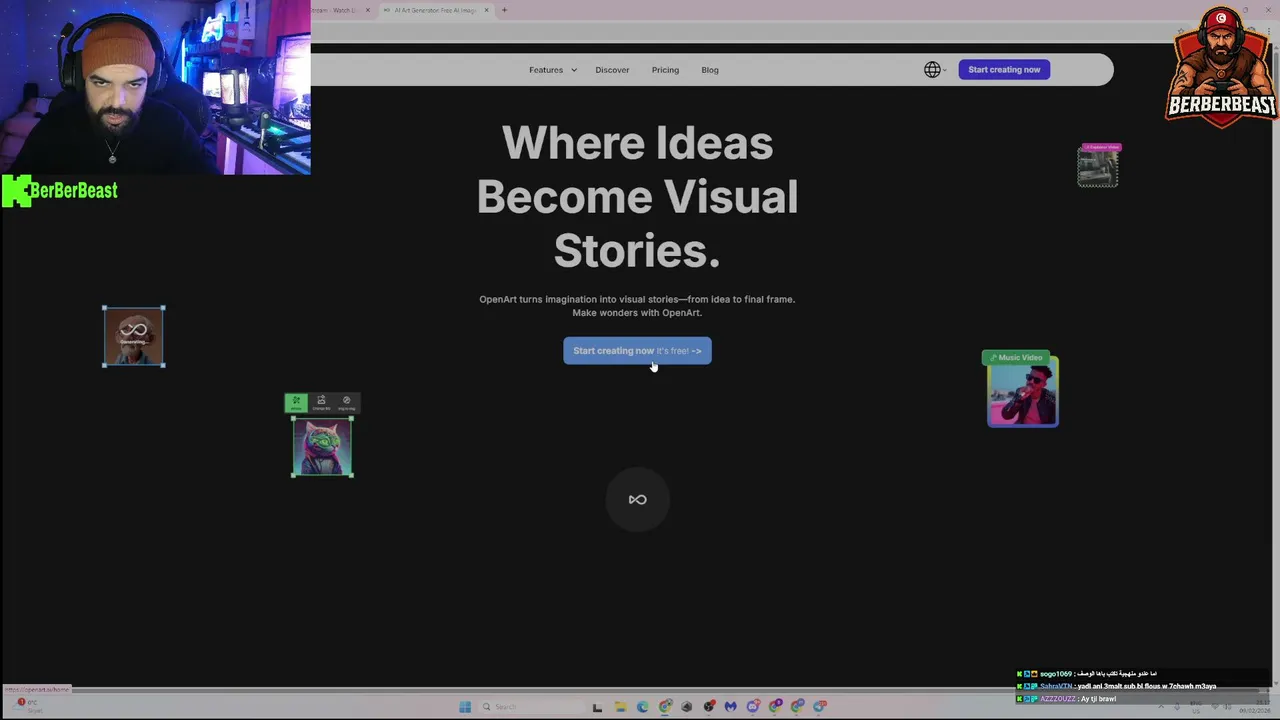Screen dimensions: 1280x720
Task: Open Discord from the taskbar
Action: click(753, 707)
